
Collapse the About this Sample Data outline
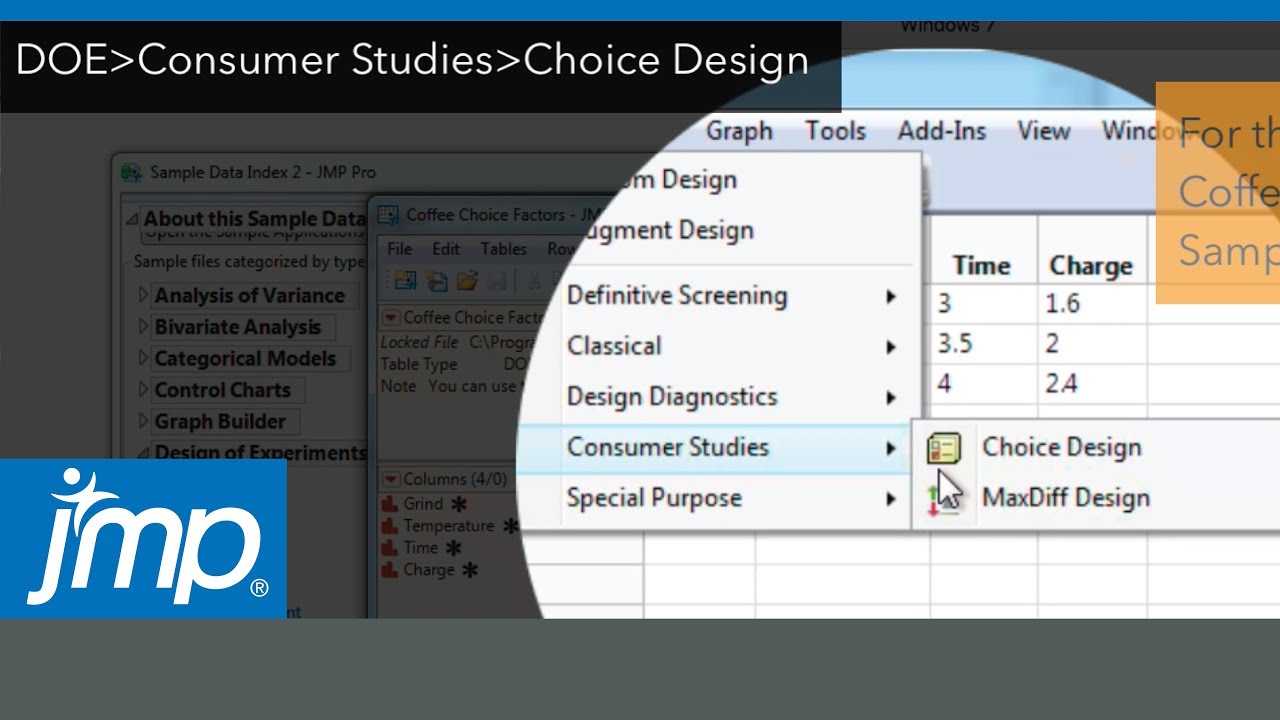(x=132, y=219)
